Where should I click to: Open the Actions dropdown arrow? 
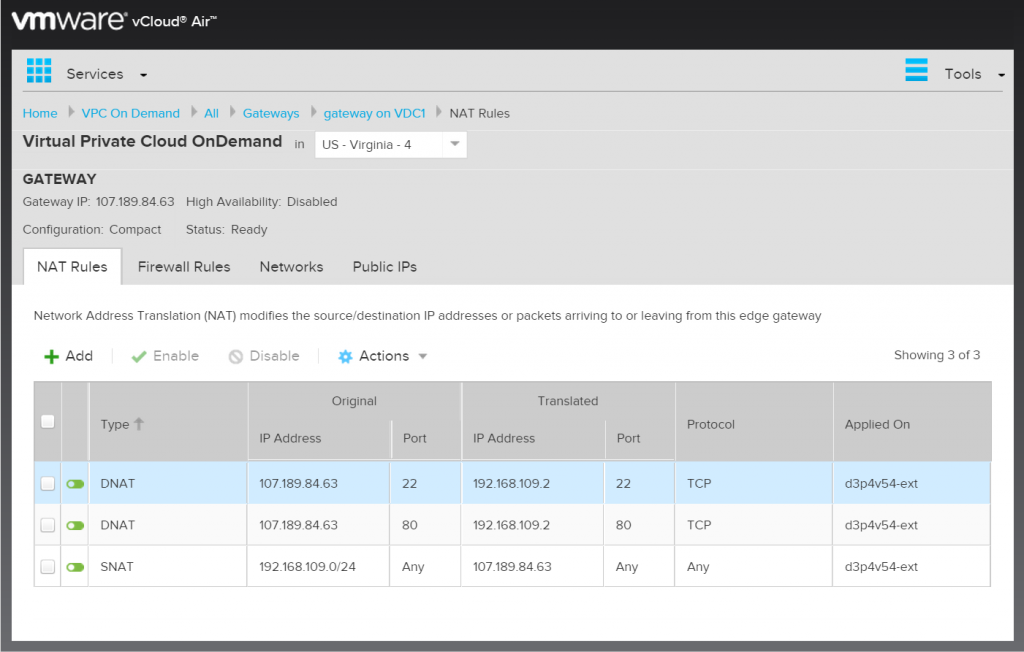point(423,357)
